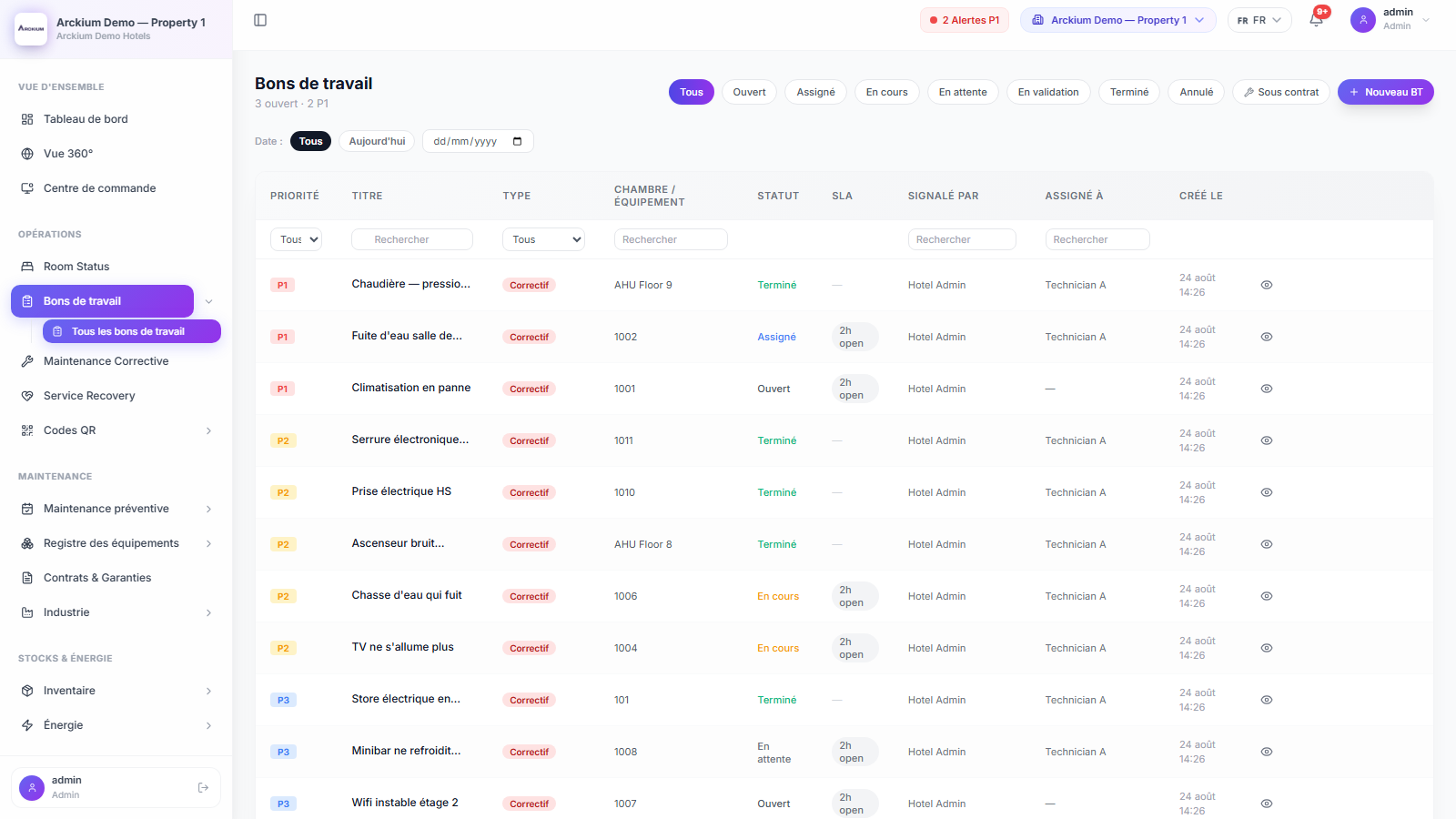Click the Chasse d'eau qui fuit title
The height and width of the screenshot is (819, 1456).
(x=407, y=595)
